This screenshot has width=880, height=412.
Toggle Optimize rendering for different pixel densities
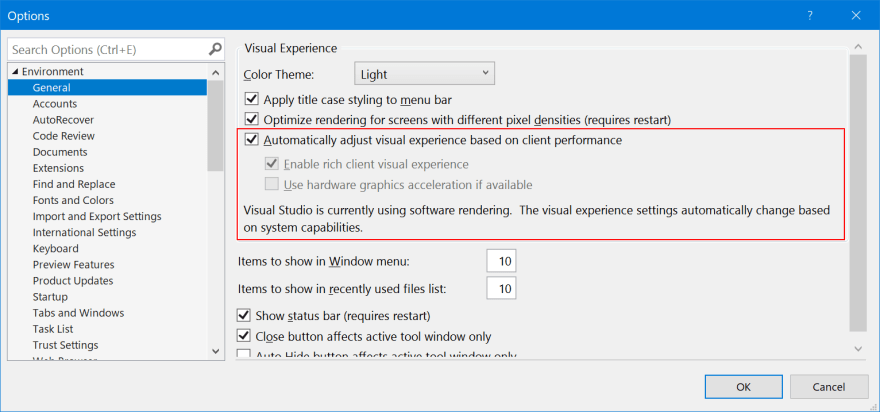click(x=251, y=119)
